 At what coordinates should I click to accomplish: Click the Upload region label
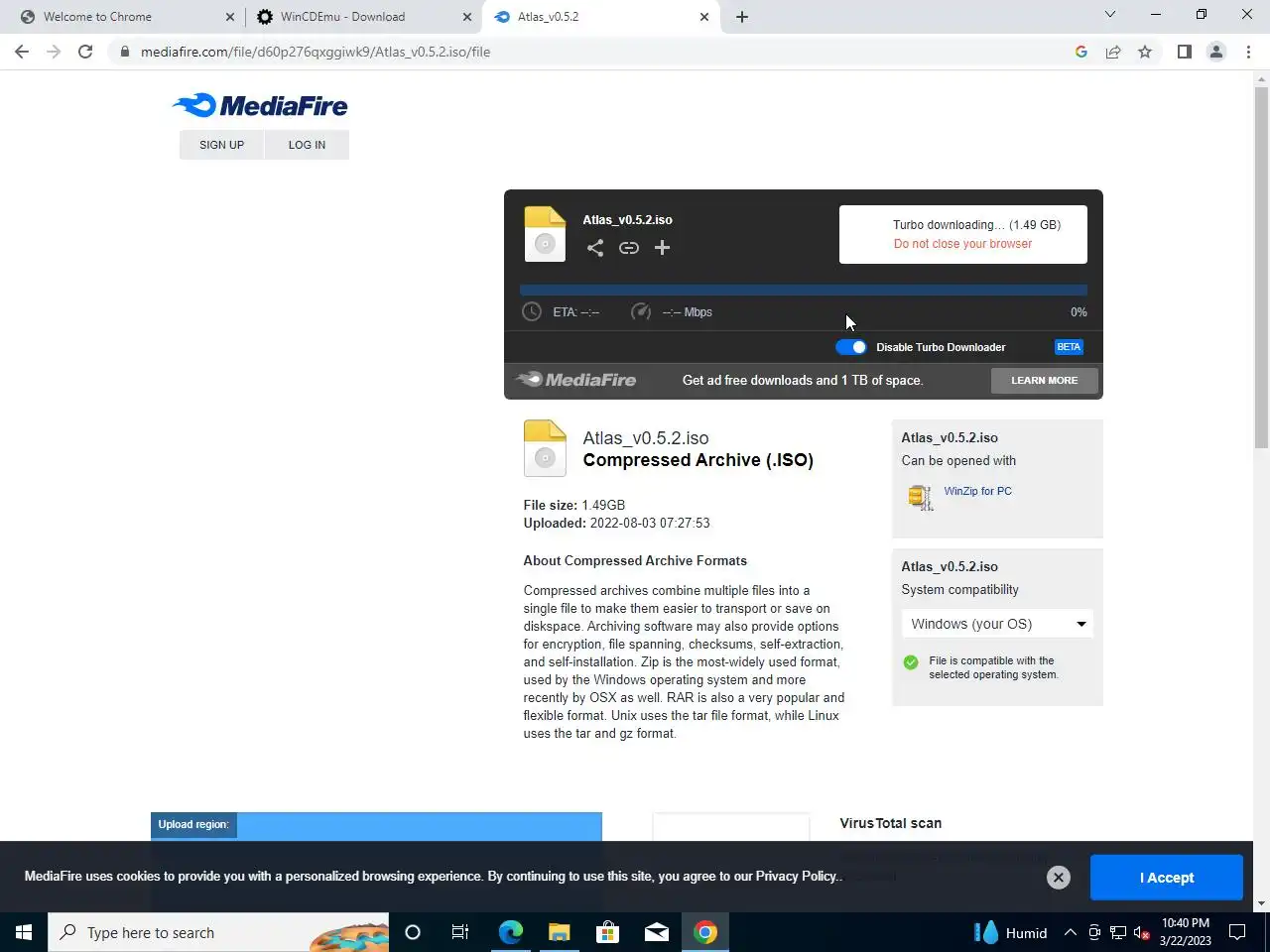193,825
